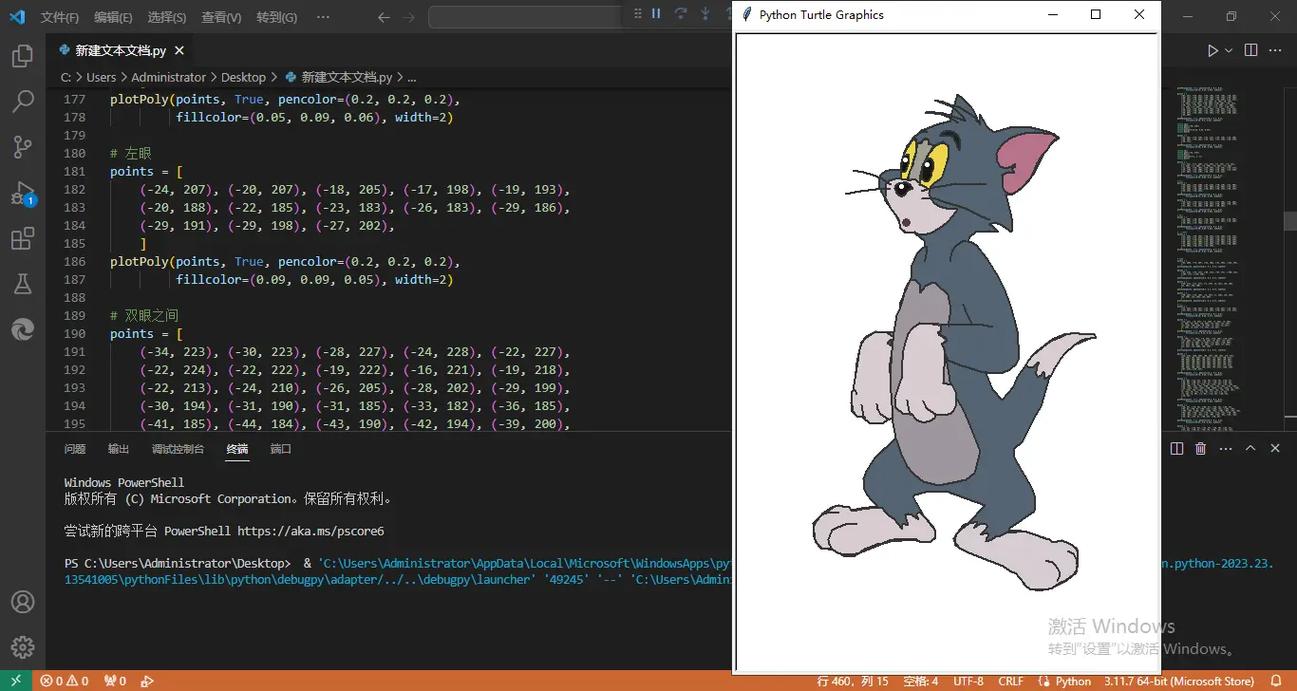This screenshot has width=1297, height=691.
Task: Switch to the 输出 panel tab
Action: (118, 449)
